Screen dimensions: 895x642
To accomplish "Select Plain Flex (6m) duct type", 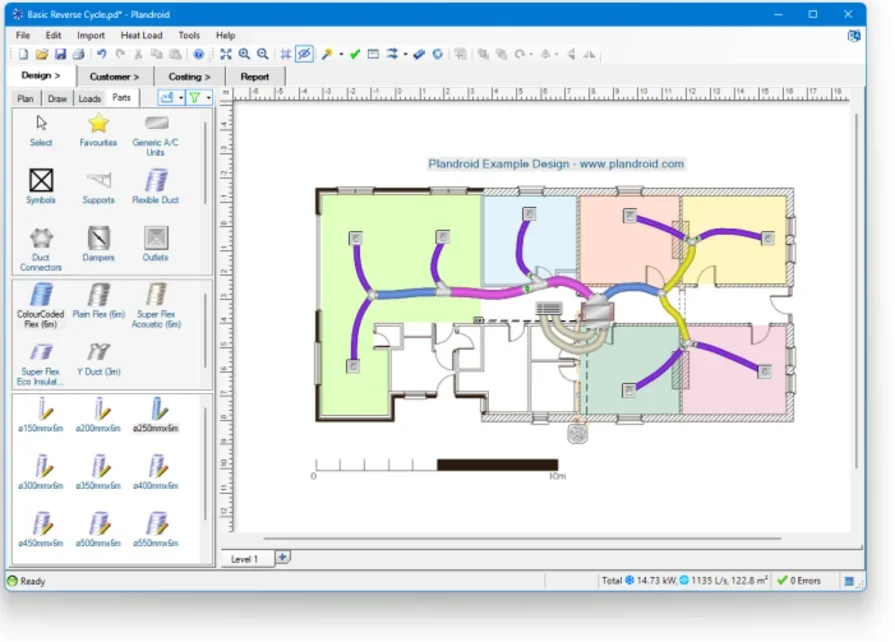I will coord(99,301).
